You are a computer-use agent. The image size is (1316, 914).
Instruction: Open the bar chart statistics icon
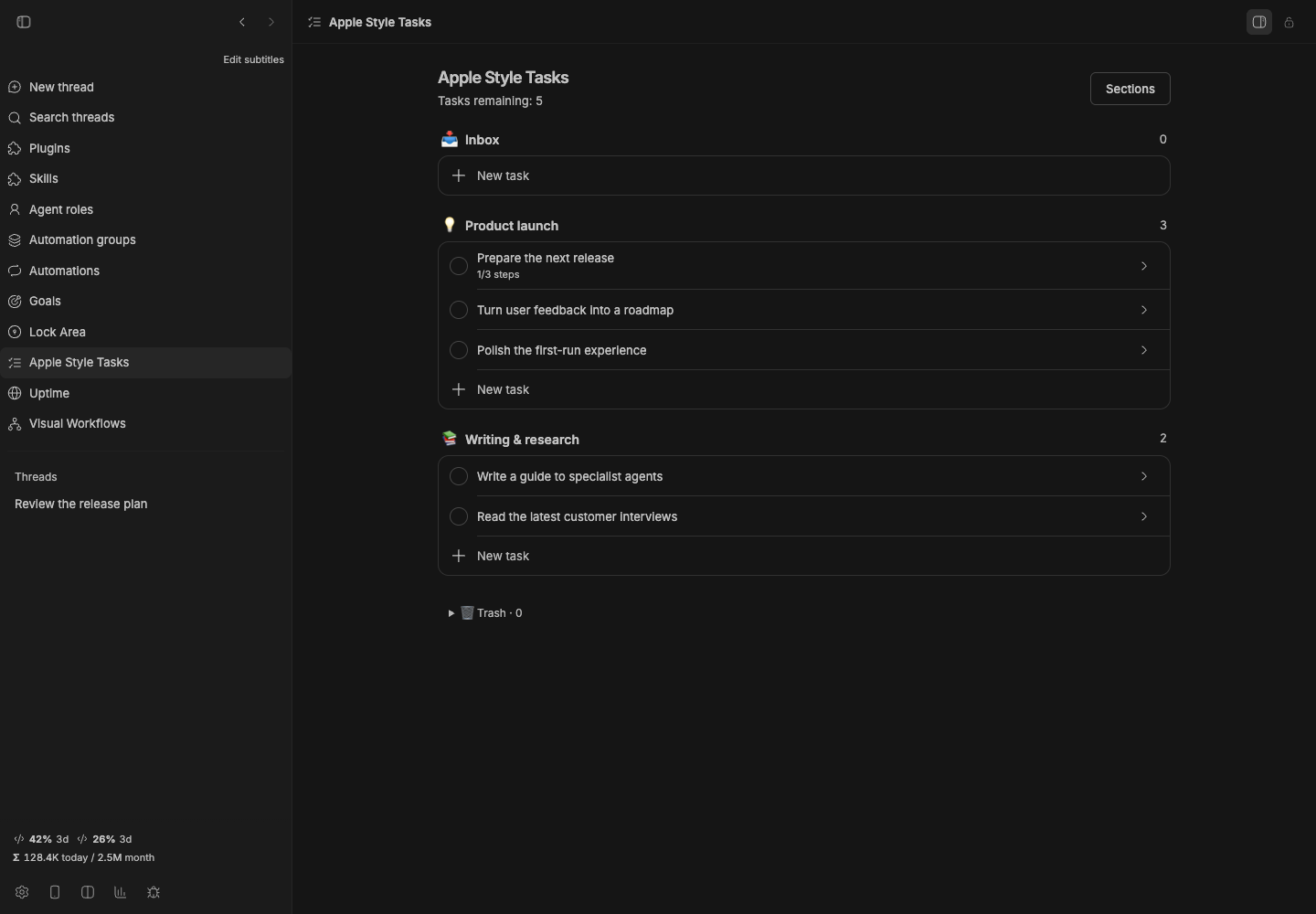pyautogui.click(x=121, y=892)
